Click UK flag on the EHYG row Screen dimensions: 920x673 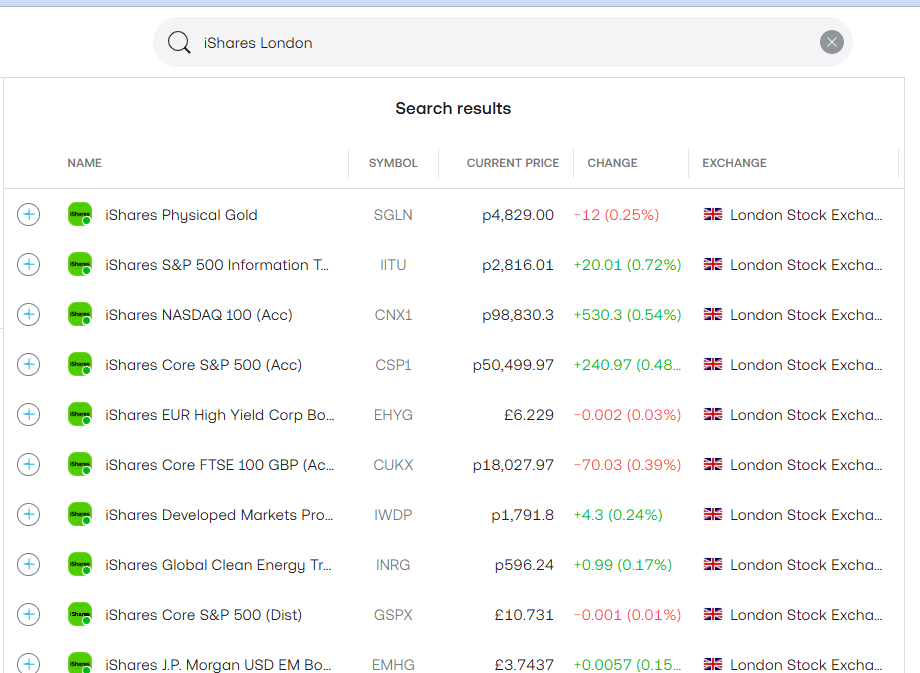[713, 414]
